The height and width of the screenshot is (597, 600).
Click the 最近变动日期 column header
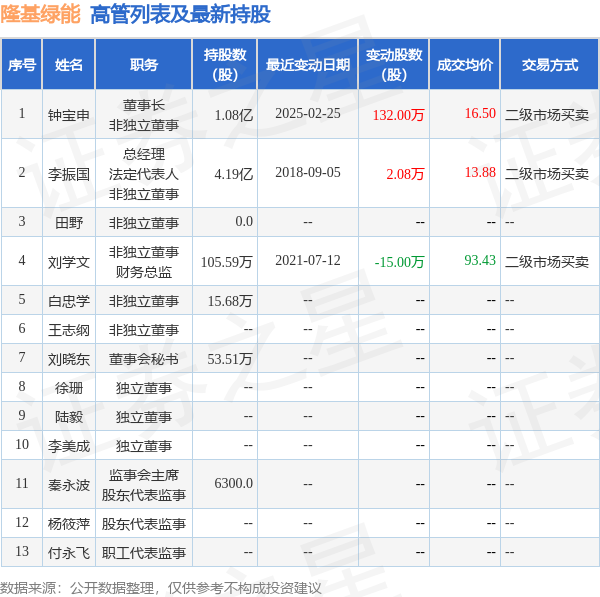(308, 64)
